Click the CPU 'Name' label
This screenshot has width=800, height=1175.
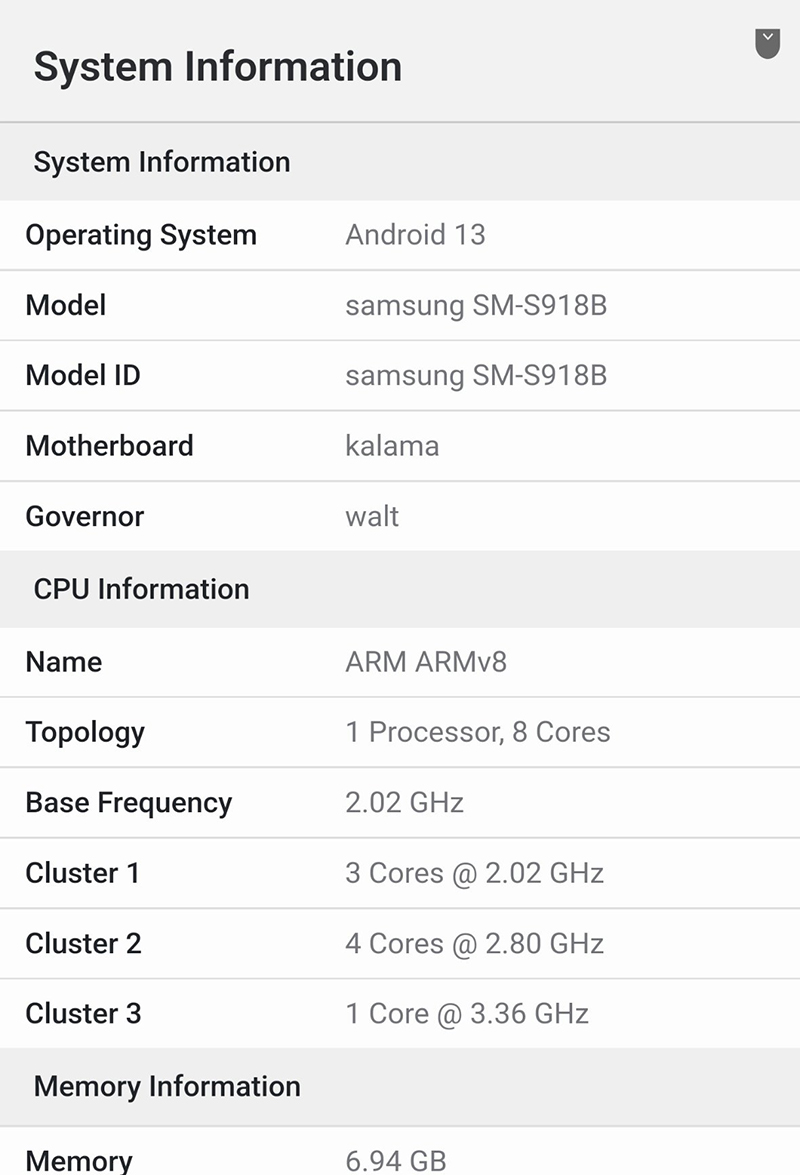[64, 662]
